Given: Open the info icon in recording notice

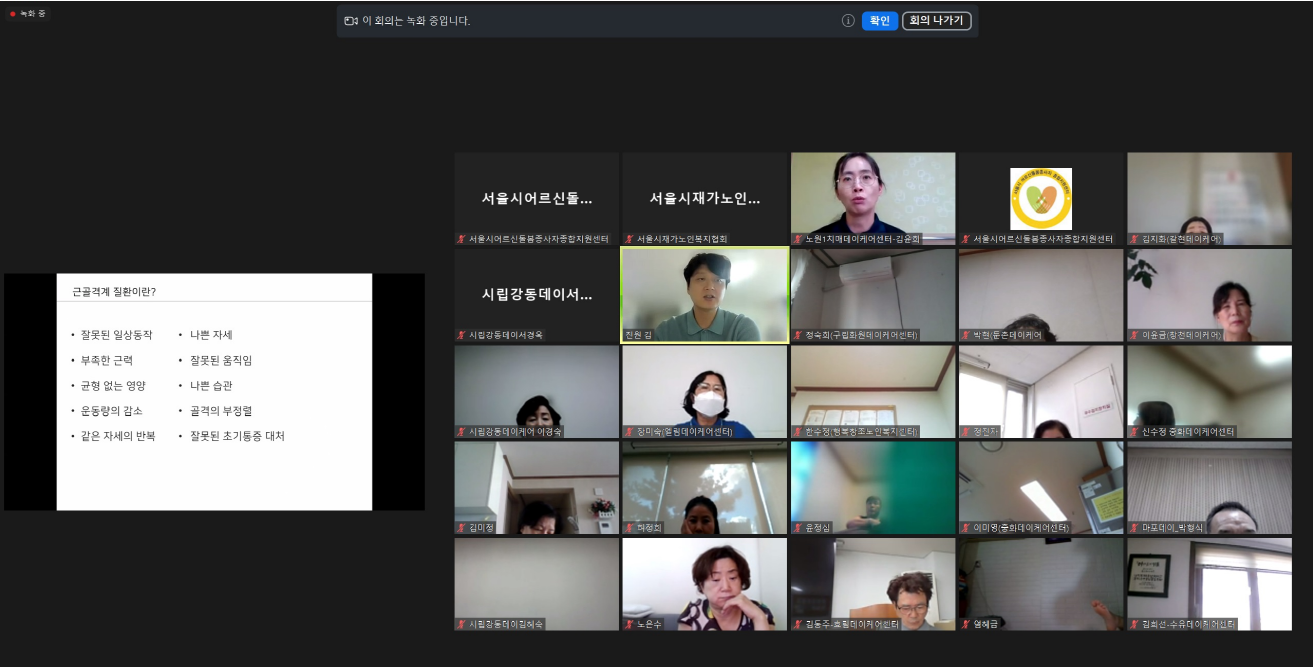Looking at the screenshot, I should [848, 21].
